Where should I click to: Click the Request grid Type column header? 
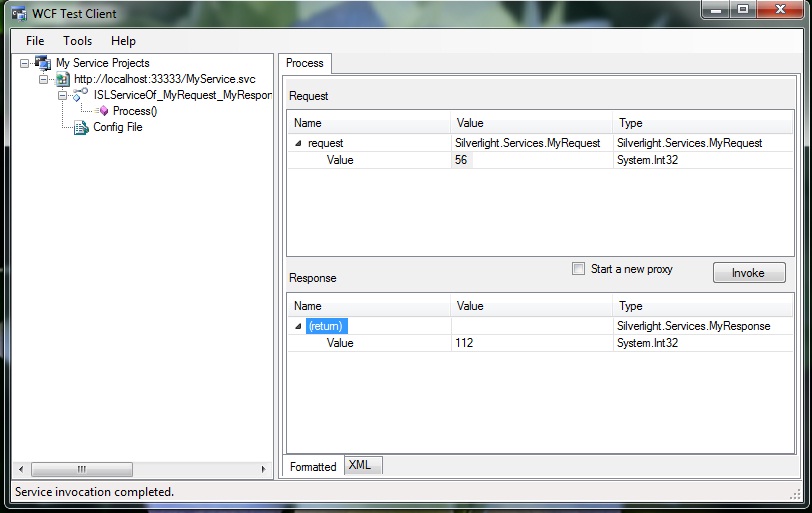click(703, 123)
